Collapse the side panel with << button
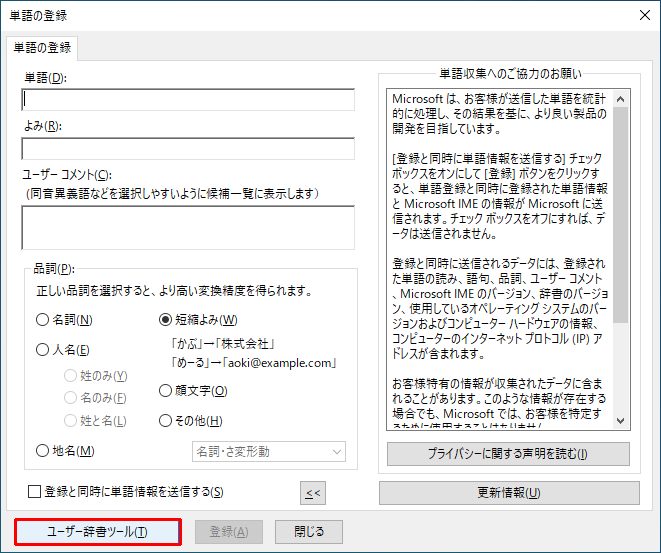Viewport: 661px width, 553px height. point(313,492)
